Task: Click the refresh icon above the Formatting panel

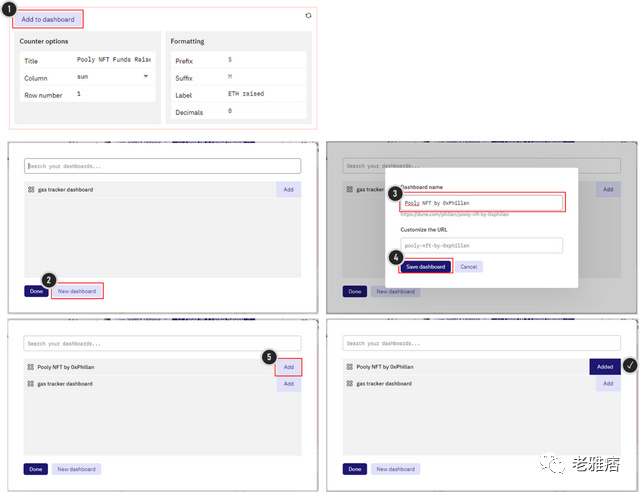Action: [308, 16]
